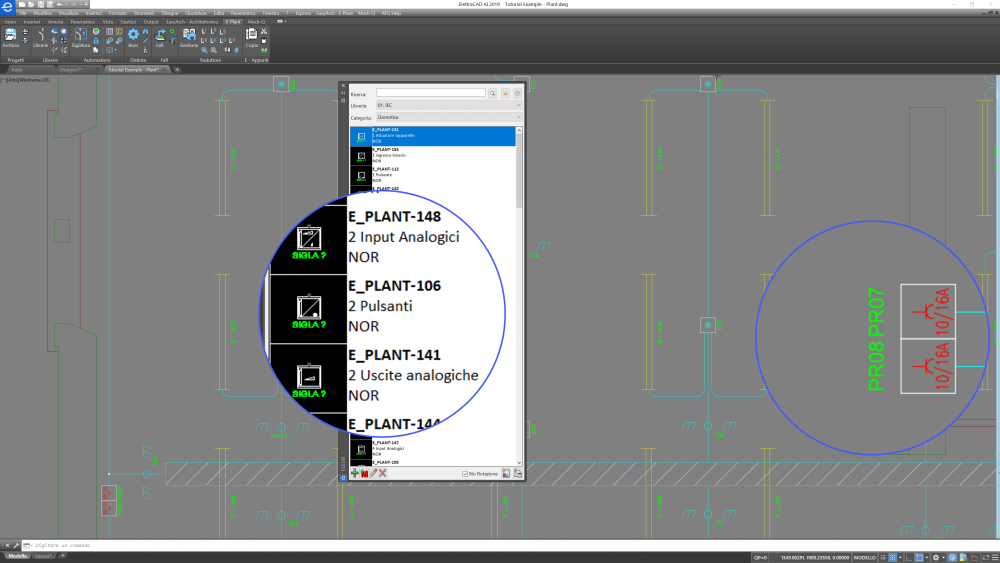1000x563 pixels.
Task: Click the Ricerca search input field
Action: point(430,93)
